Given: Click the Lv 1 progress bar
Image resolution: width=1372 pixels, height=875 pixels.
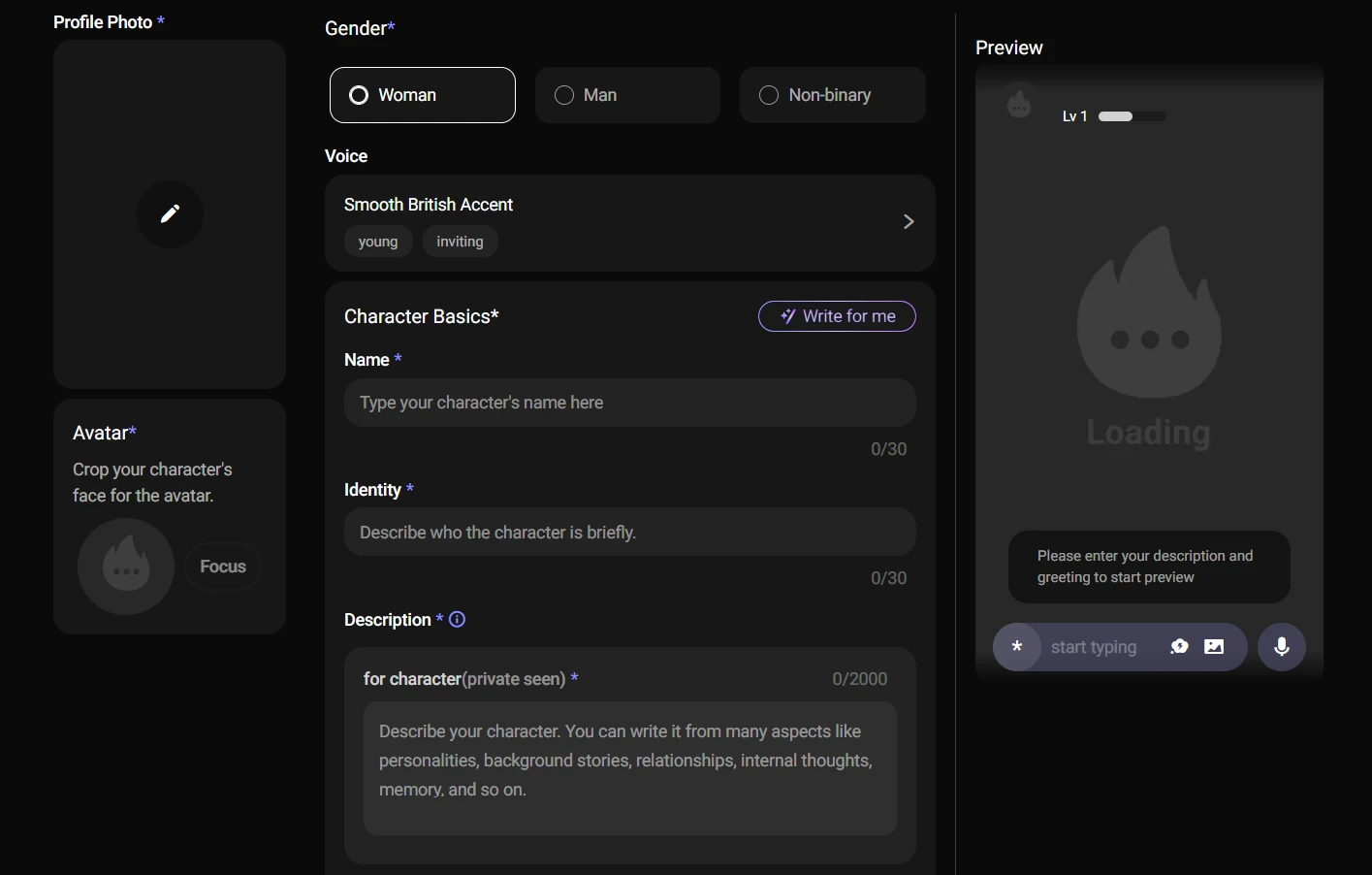Looking at the screenshot, I should (x=1132, y=116).
